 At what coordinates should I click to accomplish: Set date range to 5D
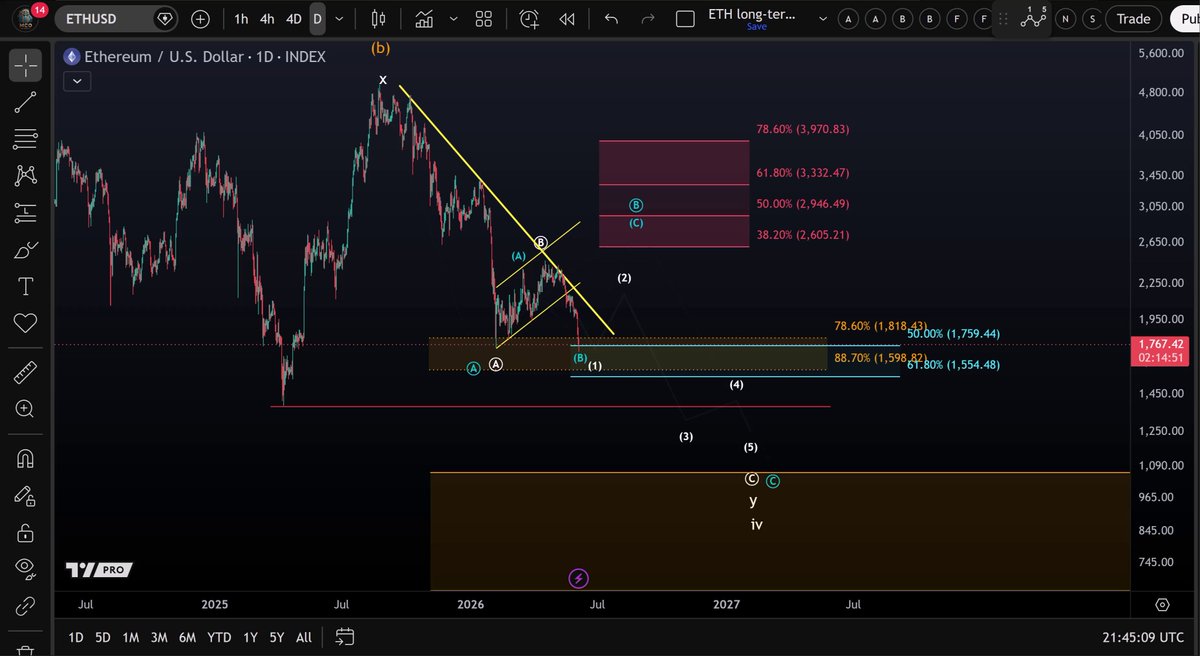[x=103, y=637]
